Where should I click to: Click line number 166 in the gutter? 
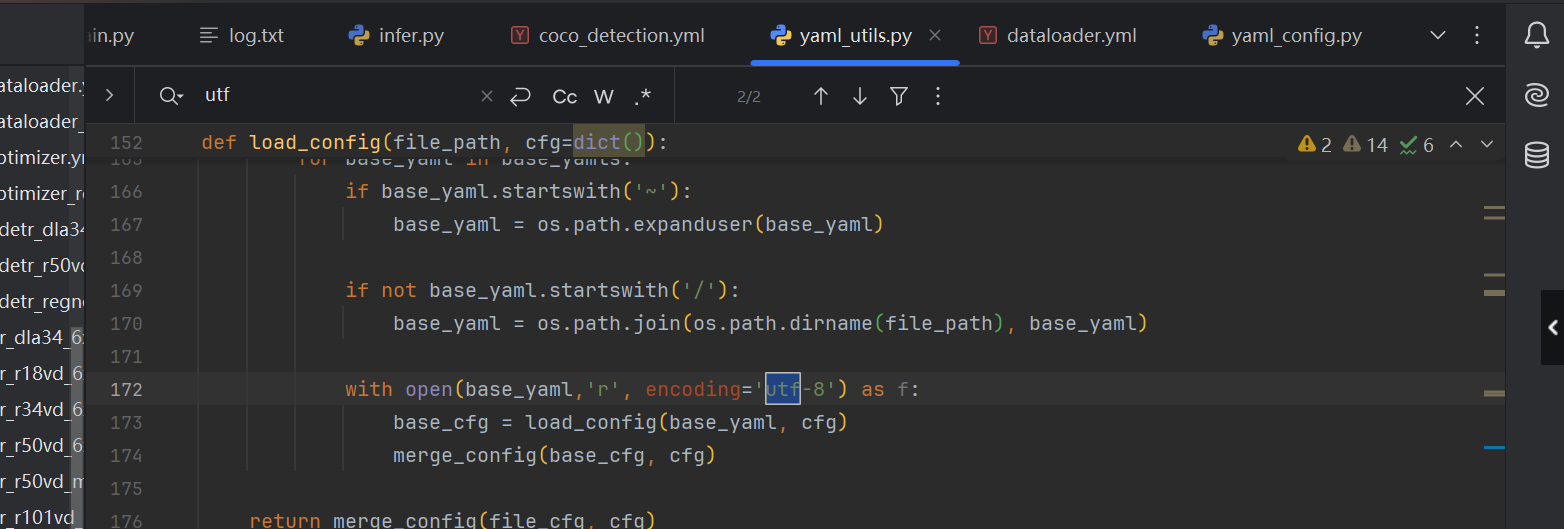[x=126, y=191]
